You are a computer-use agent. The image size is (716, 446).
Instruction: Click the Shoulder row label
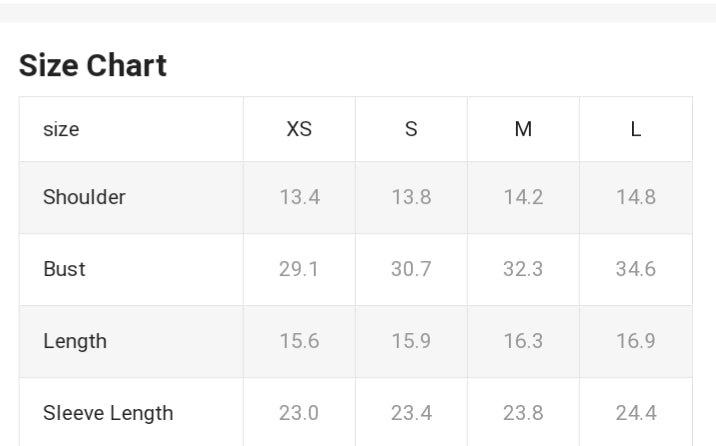pos(84,197)
